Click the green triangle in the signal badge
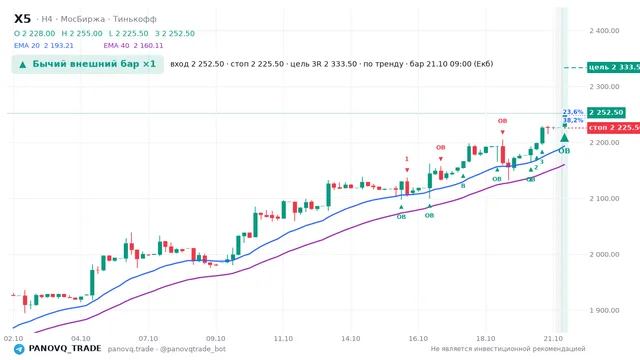Screen dimensions: 640x360 [23, 64]
